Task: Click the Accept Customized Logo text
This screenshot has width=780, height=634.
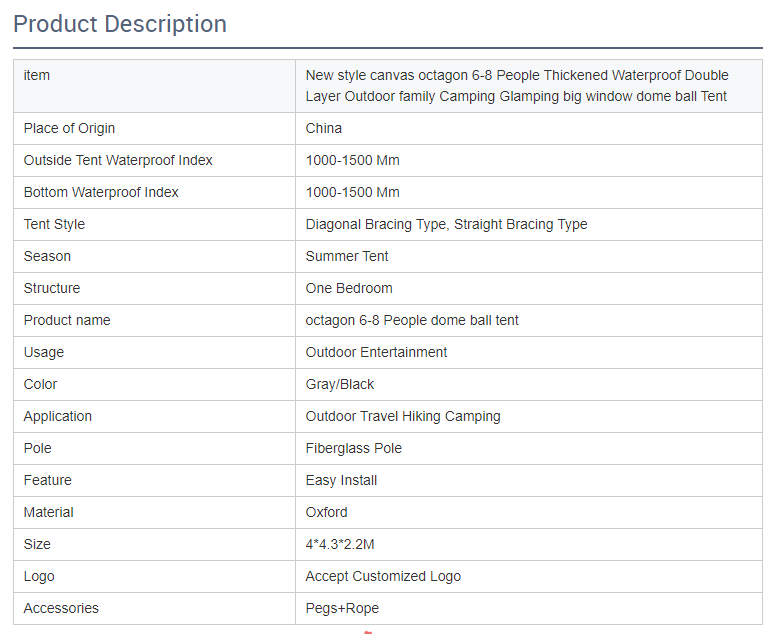Action: pos(383,576)
